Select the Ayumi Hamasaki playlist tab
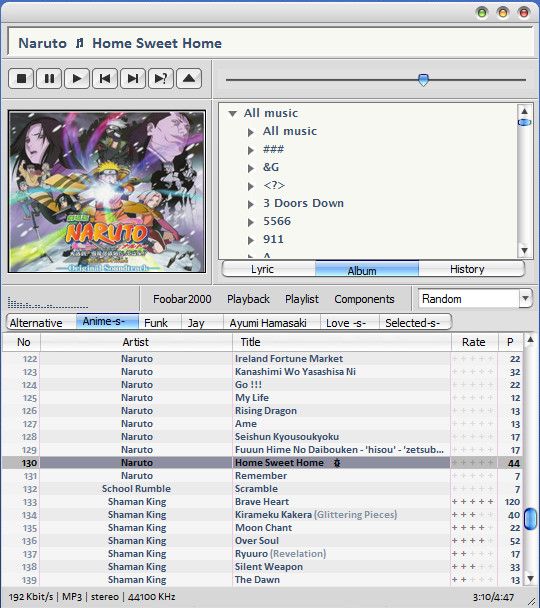 272,323
